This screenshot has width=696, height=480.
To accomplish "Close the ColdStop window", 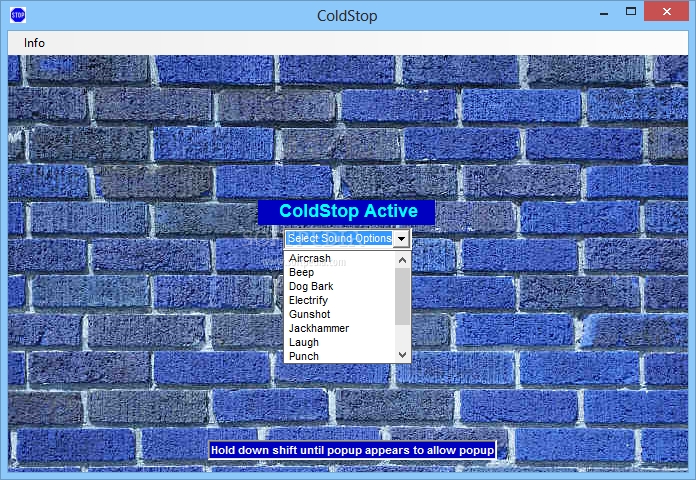I will click(x=667, y=12).
